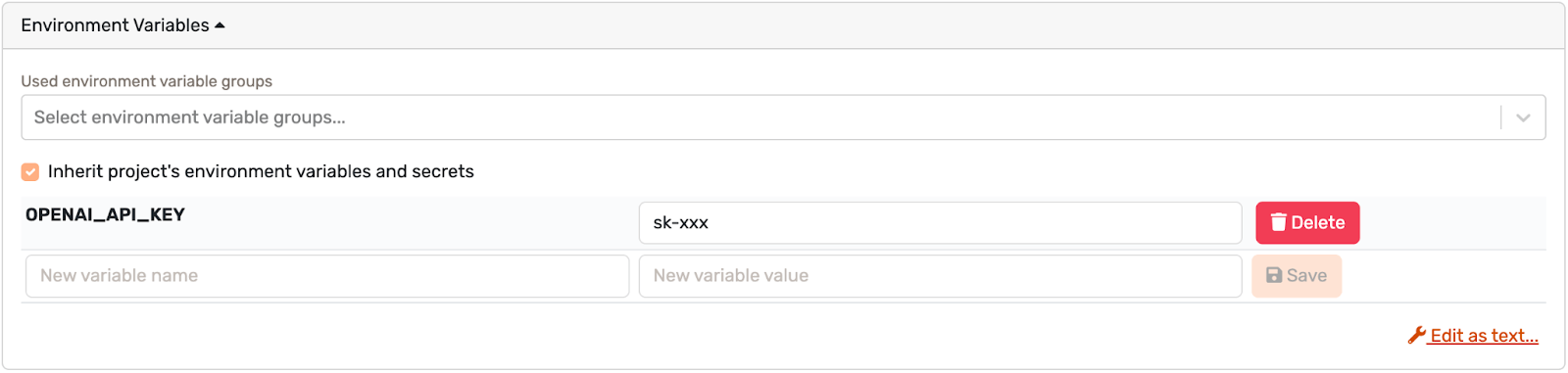Focus the sk-xxx value field

pyautogui.click(x=940, y=222)
